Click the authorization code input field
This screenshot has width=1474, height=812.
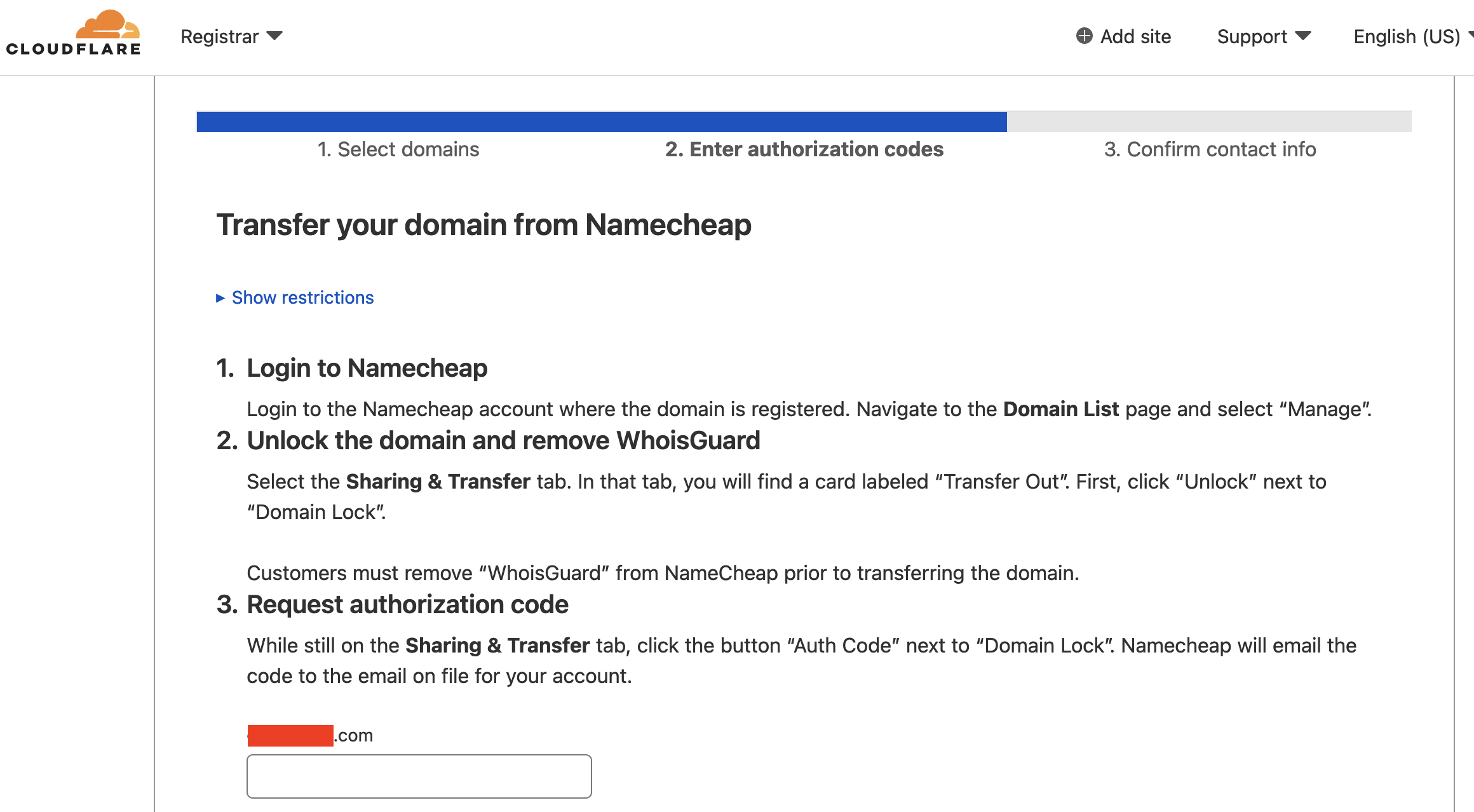(x=419, y=776)
